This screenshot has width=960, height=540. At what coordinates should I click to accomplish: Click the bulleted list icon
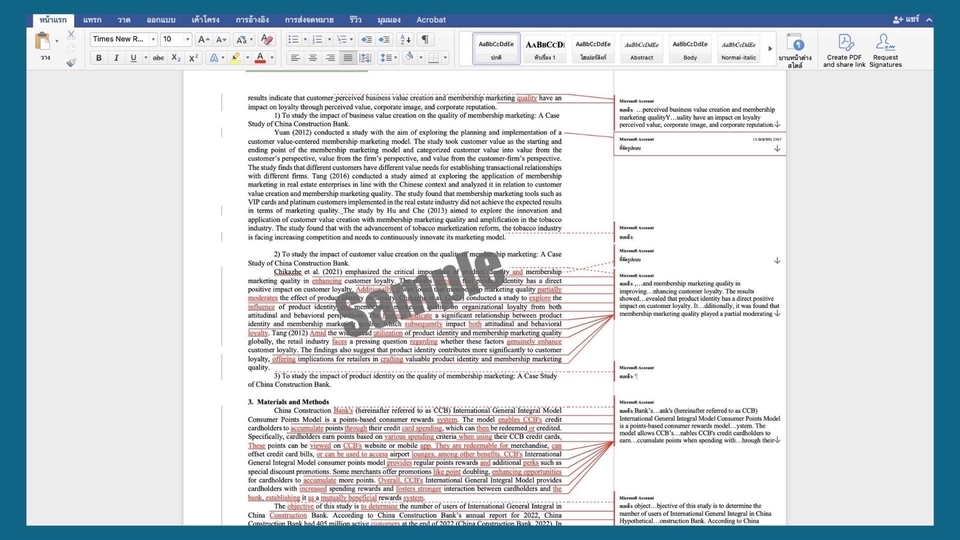coord(293,40)
